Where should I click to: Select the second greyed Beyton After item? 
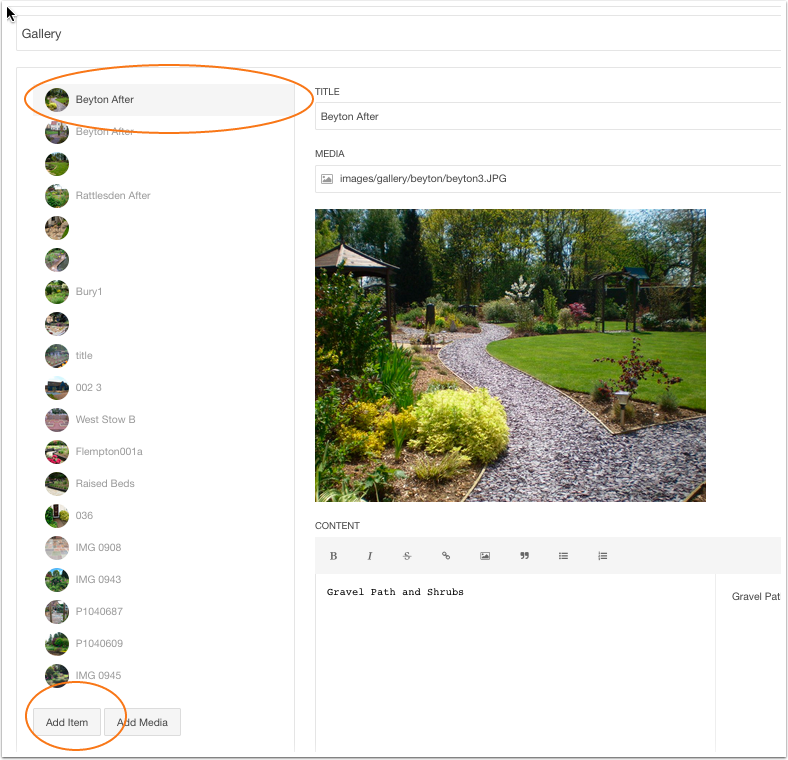tap(163, 132)
